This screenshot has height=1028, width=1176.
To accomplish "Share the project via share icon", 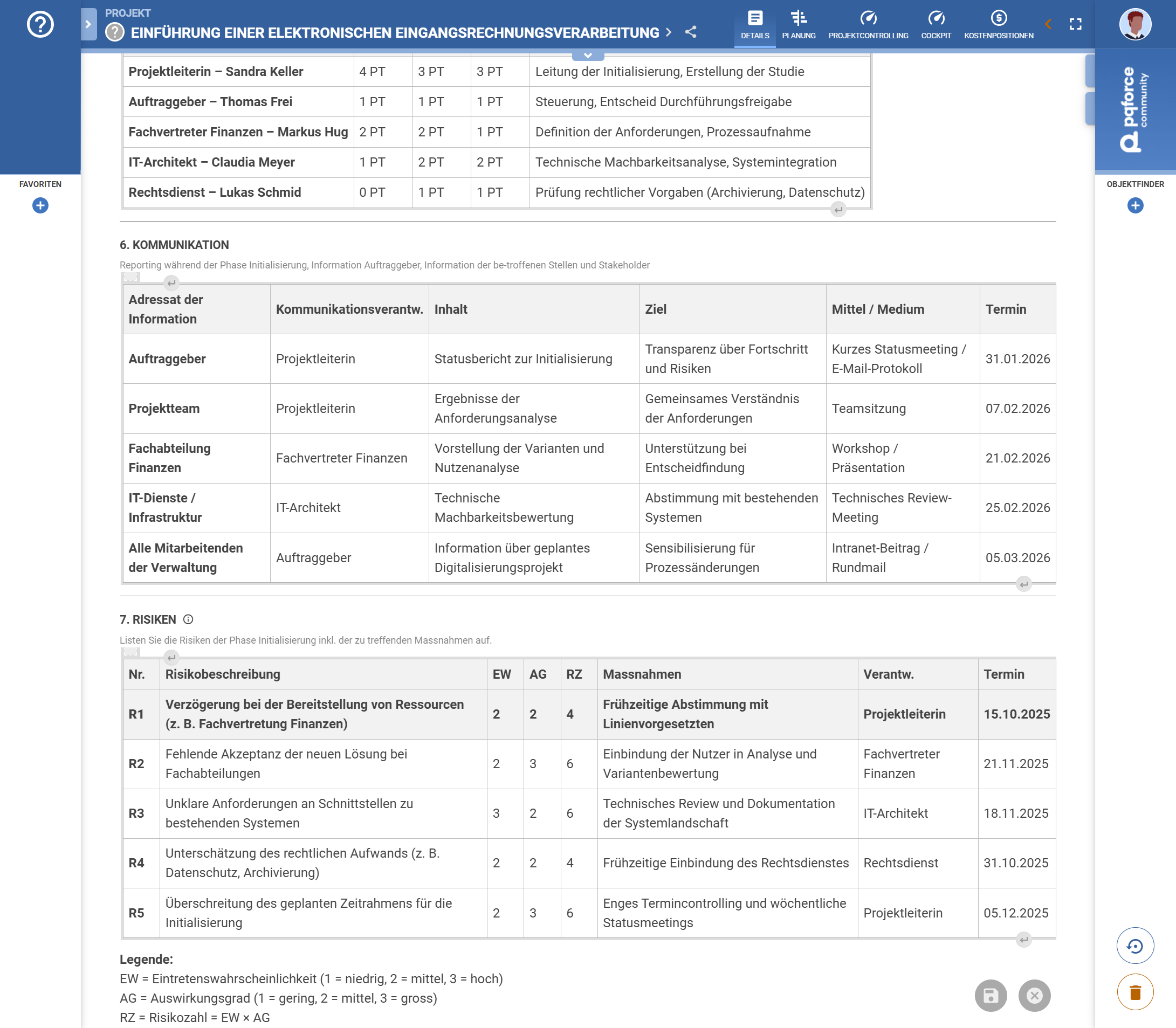I will pos(691,32).
